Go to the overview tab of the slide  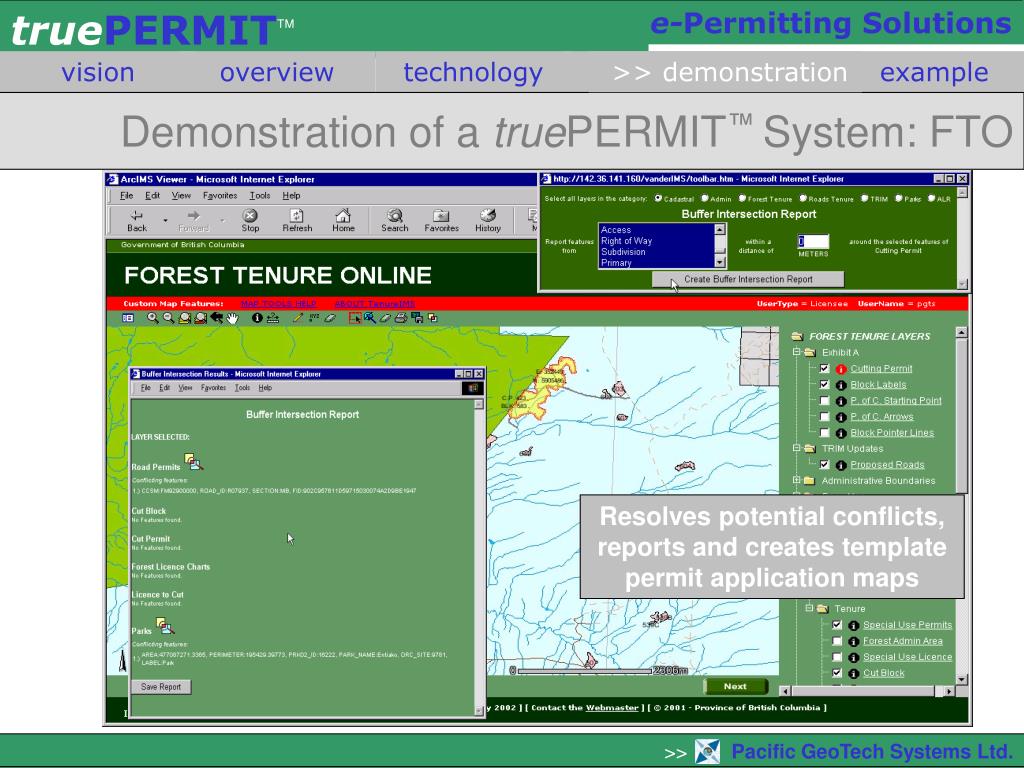tap(277, 72)
